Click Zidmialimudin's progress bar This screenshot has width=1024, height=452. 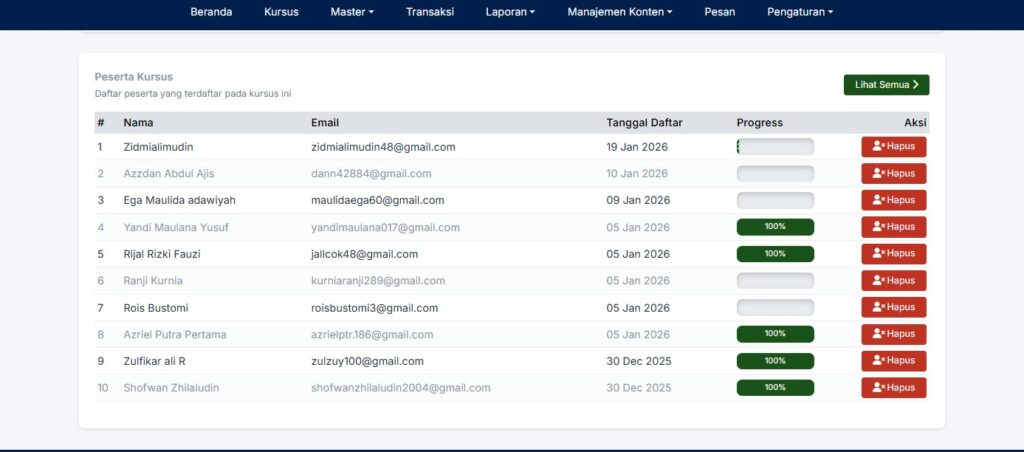(x=775, y=147)
